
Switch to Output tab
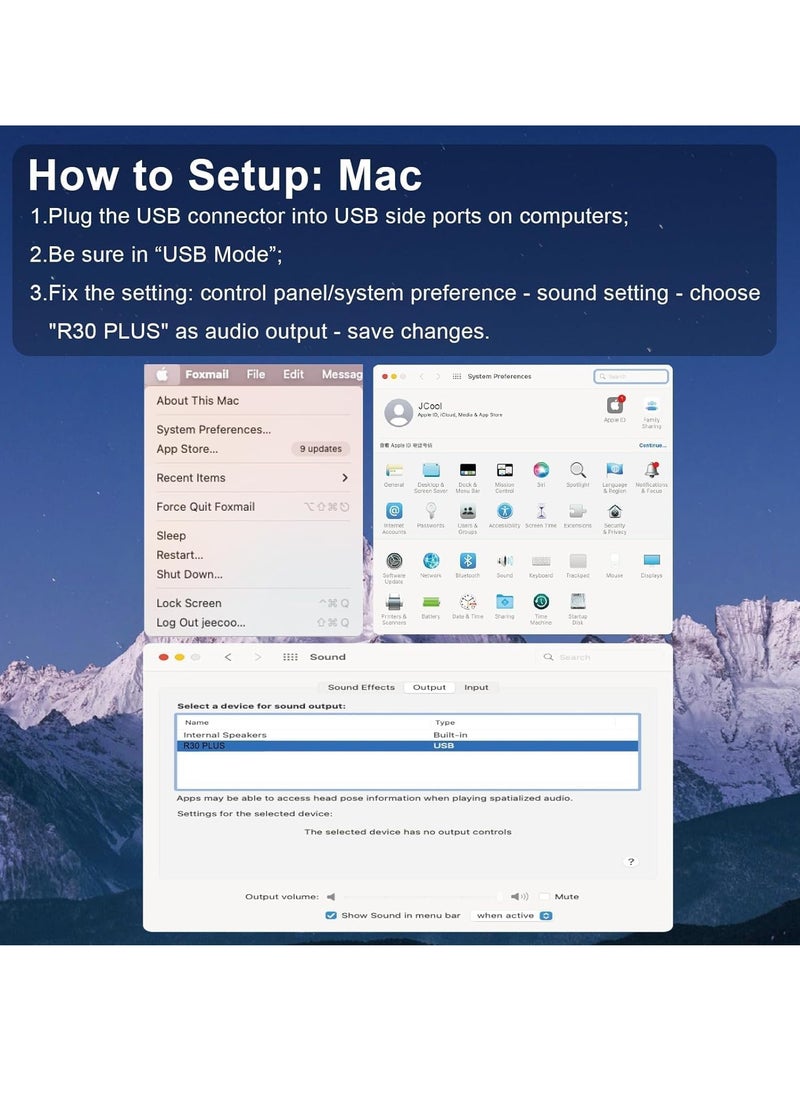(429, 688)
